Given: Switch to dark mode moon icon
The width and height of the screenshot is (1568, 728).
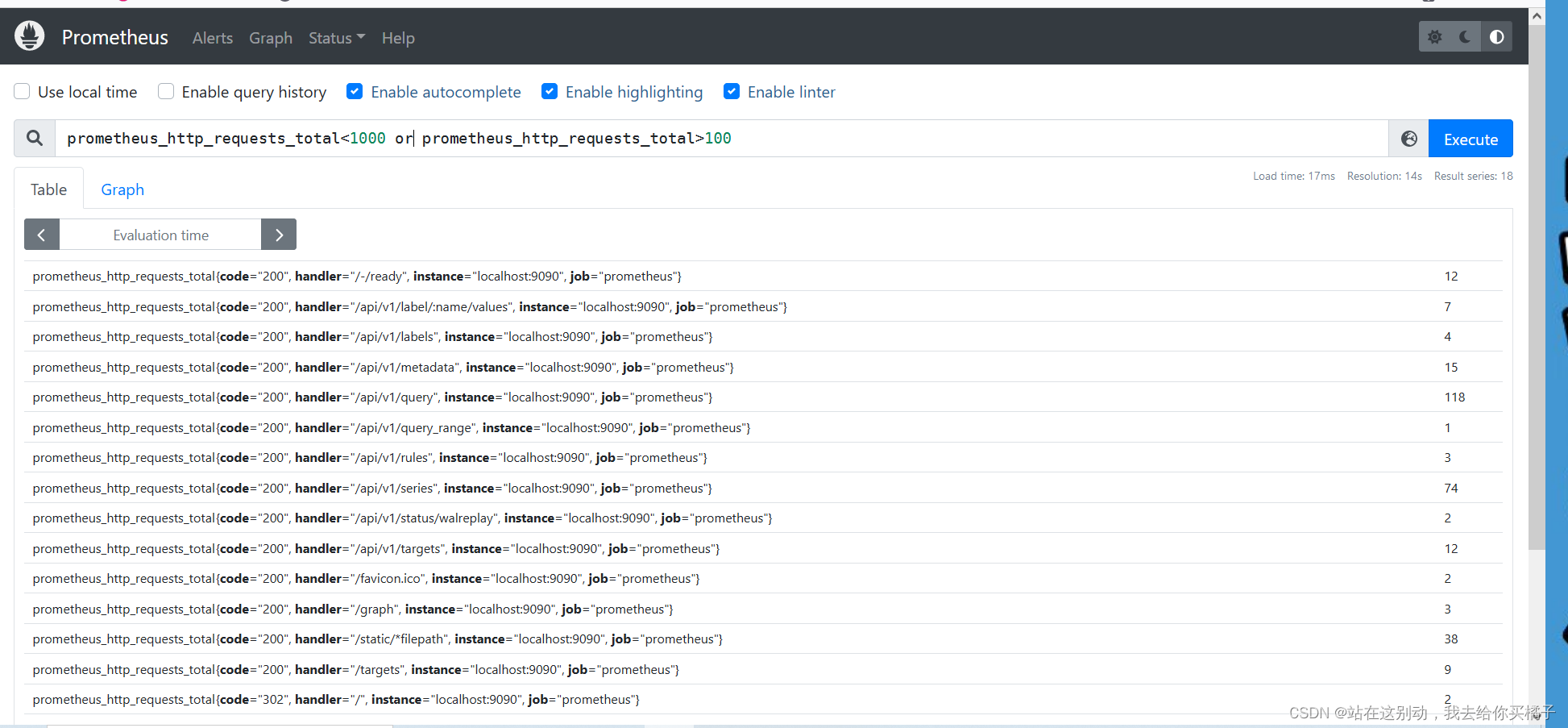Looking at the screenshot, I should (x=1466, y=36).
